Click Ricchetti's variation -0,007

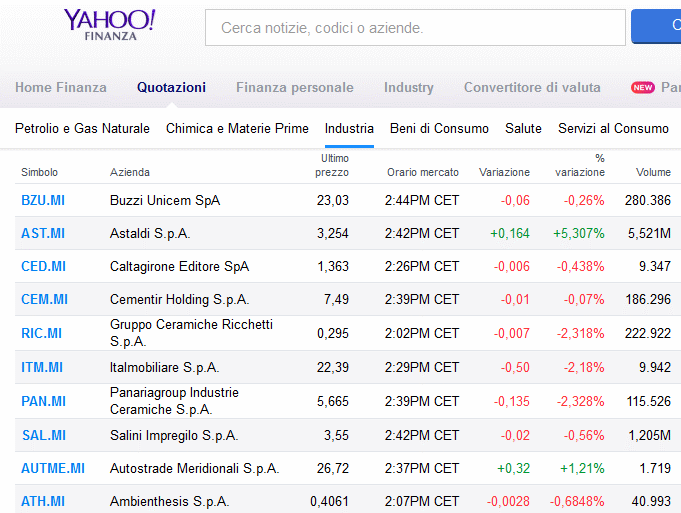point(512,333)
